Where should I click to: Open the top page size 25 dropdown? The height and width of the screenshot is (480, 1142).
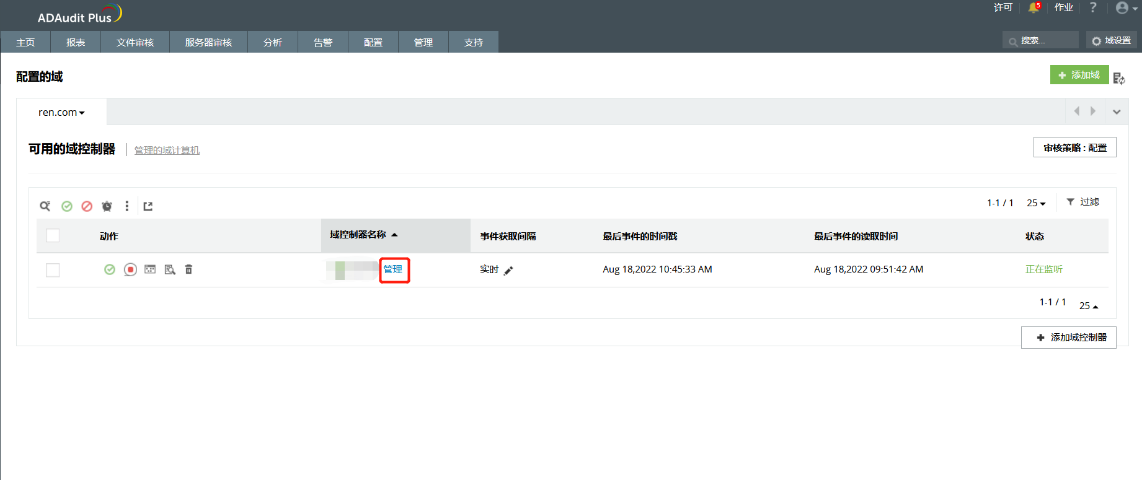(x=1036, y=203)
